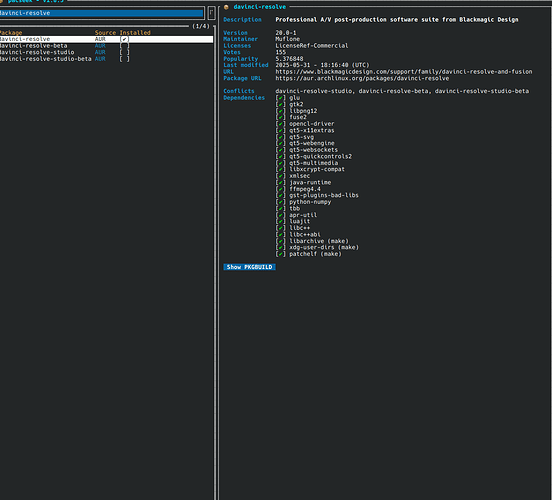Click the check mark beside ffmpeg4.4

281,189
